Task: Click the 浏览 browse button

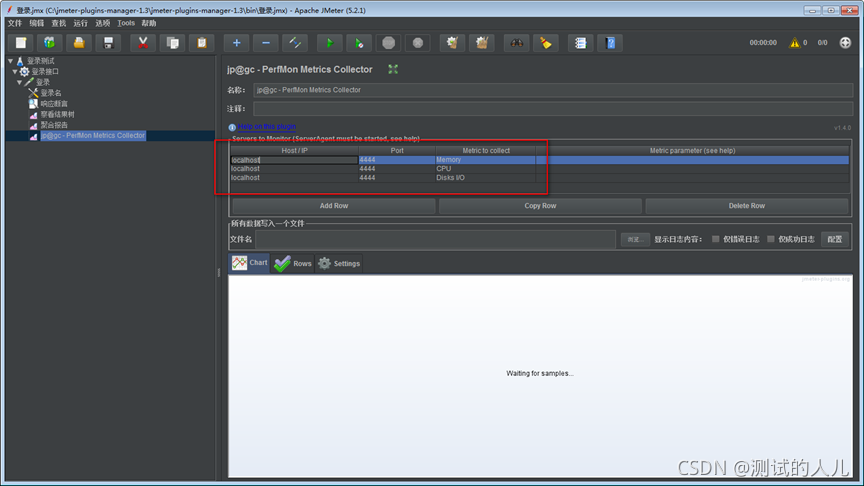Action: [635, 239]
